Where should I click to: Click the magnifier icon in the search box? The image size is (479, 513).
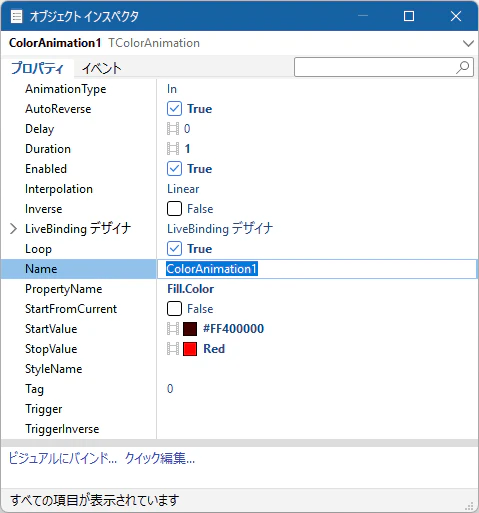463,67
